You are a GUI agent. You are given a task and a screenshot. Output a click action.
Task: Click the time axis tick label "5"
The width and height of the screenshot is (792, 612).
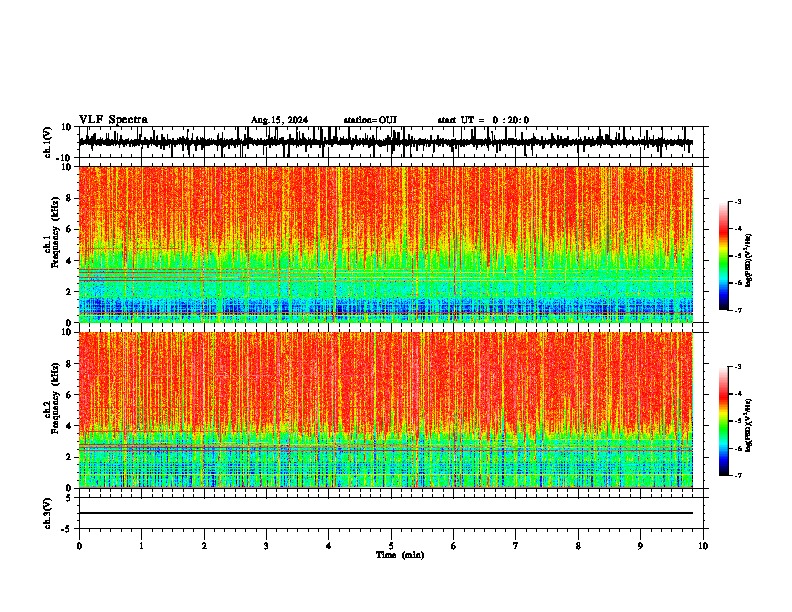pyautogui.click(x=391, y=546)
